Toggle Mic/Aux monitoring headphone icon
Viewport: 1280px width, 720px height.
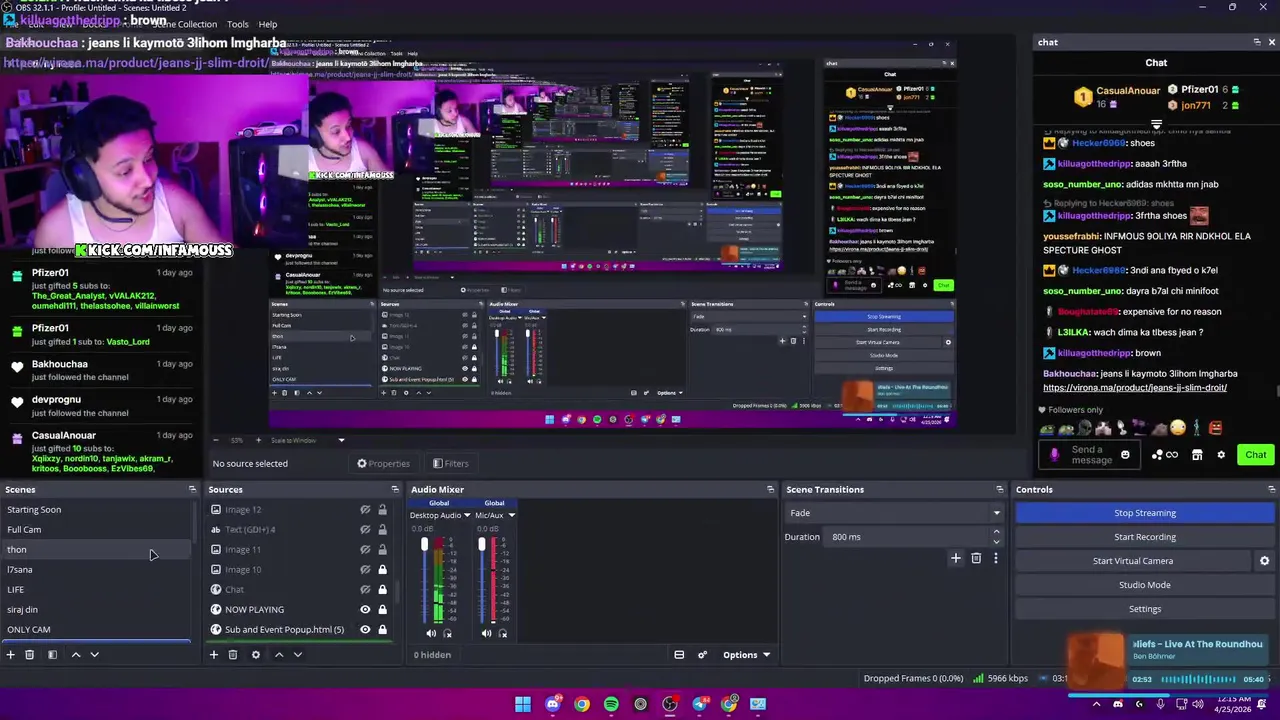coord(502,633)
